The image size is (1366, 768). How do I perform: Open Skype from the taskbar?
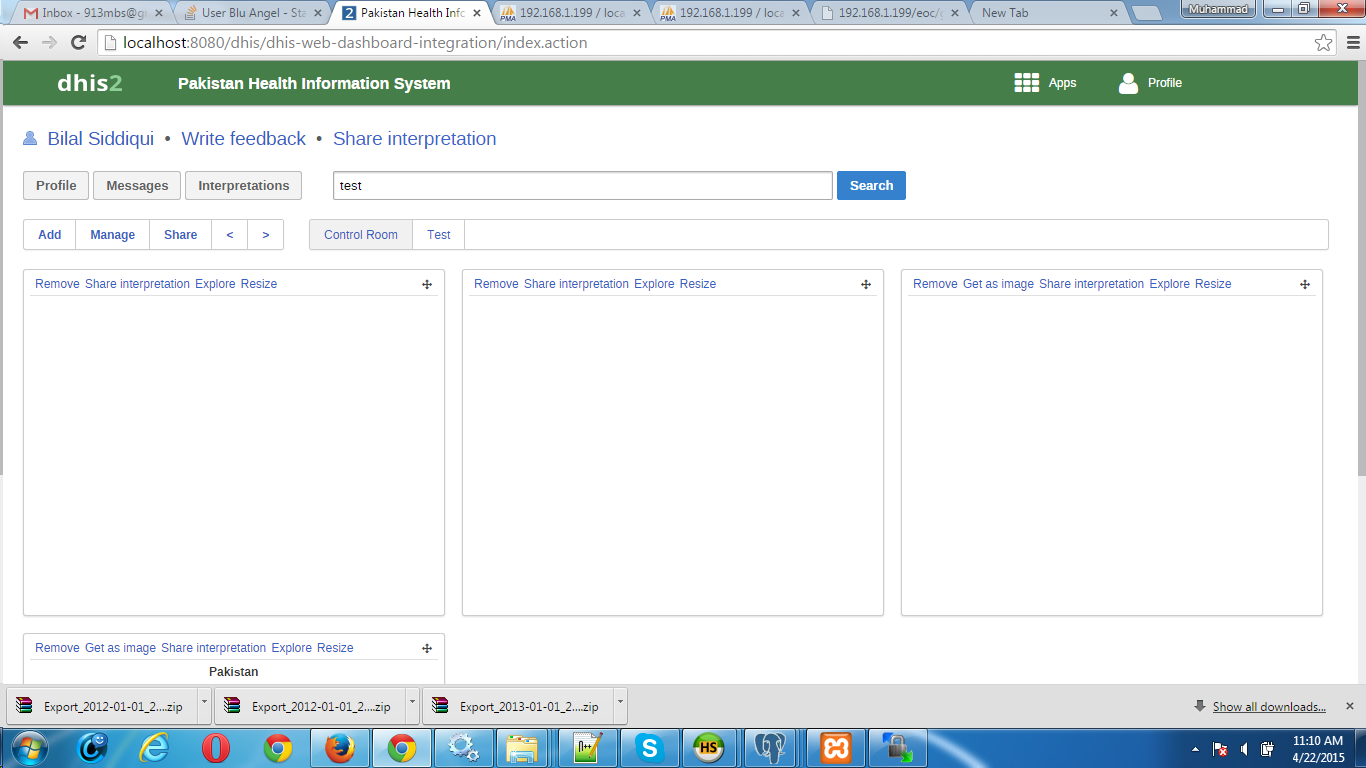(650, 747)
